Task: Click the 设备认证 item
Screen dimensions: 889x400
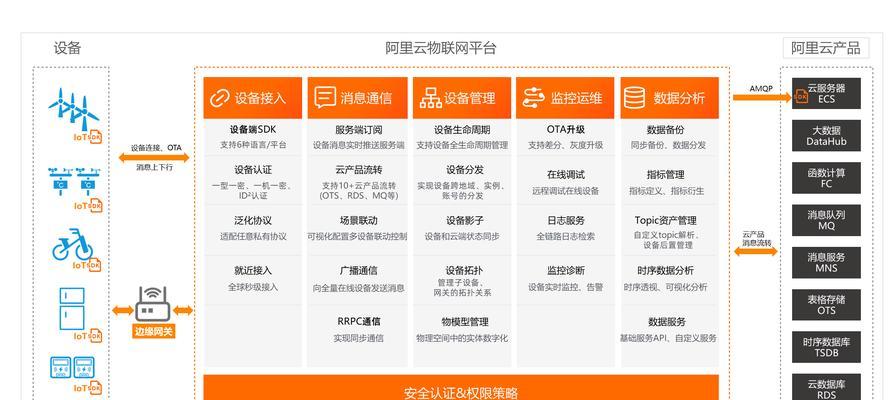Action: coord(253,169)
